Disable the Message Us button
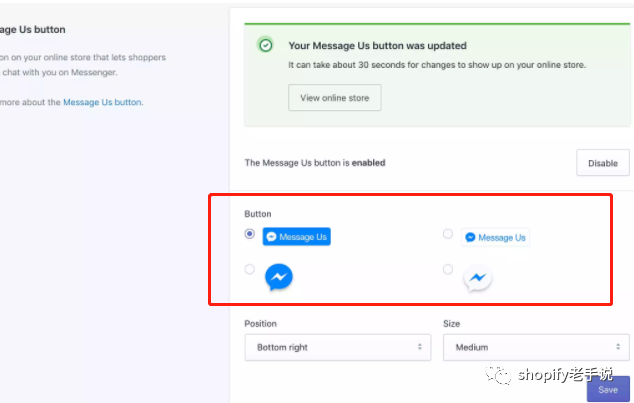The width and height of the screenshot is (634, 403). point(602,163)
